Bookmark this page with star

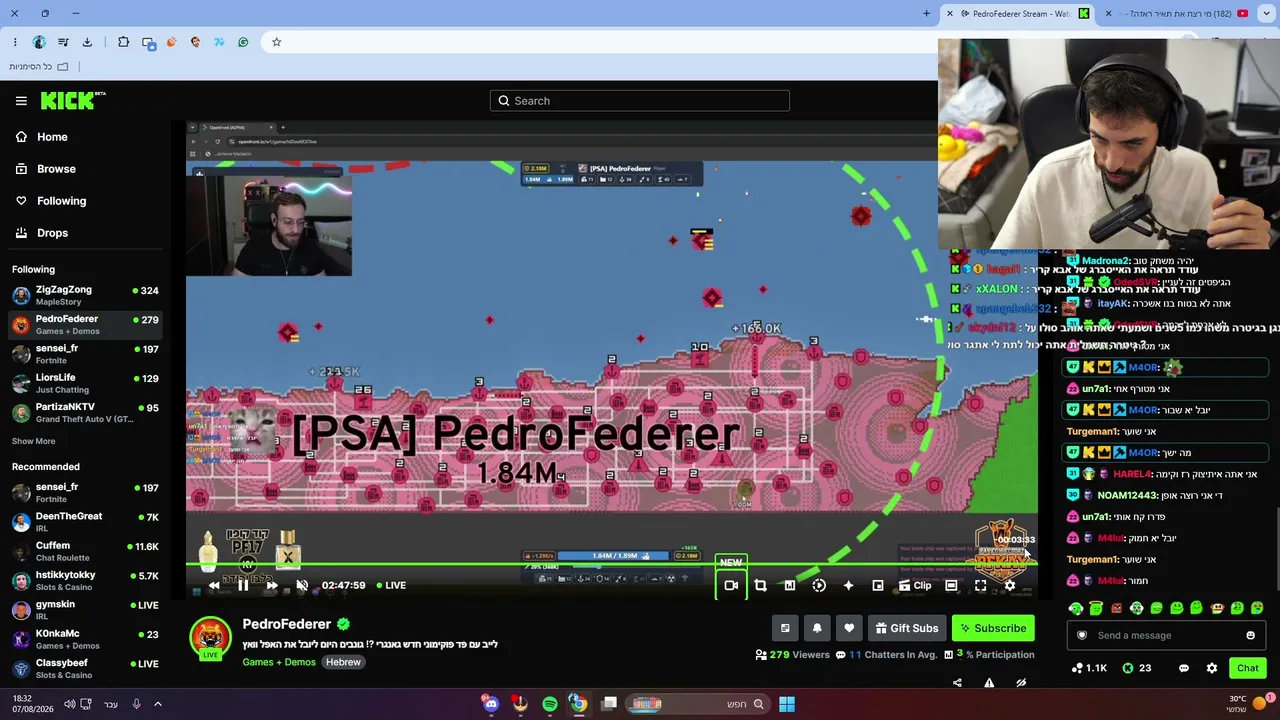click(x=276, y=42)
